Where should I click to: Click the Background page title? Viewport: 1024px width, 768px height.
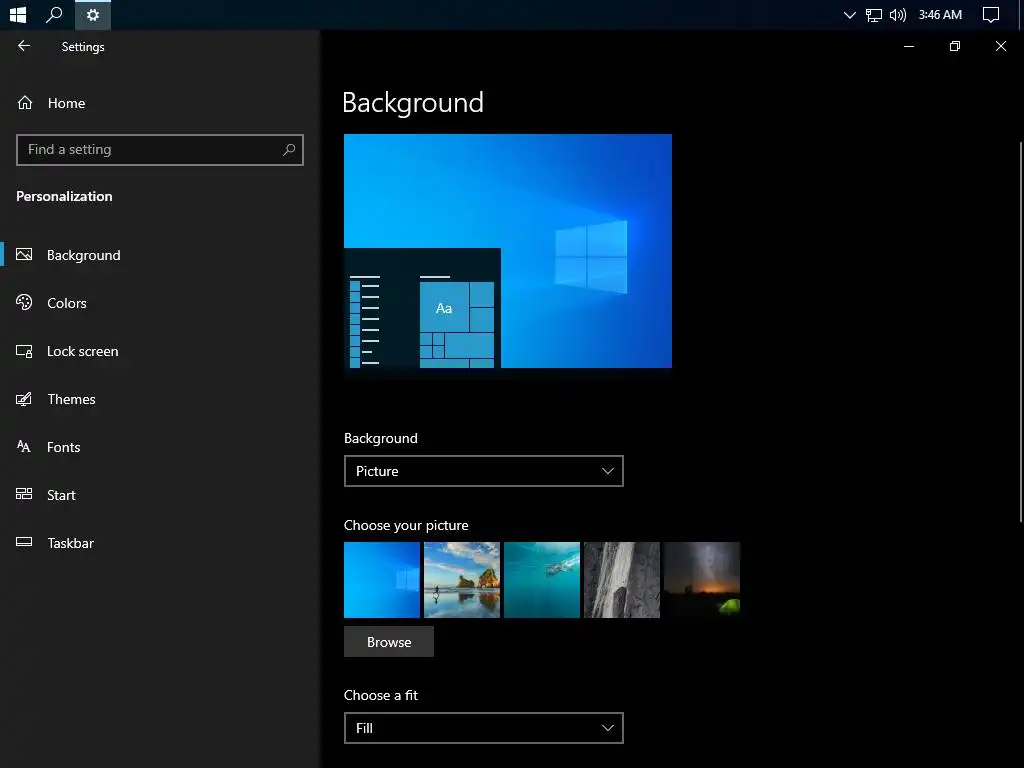(x=413, y=103)
